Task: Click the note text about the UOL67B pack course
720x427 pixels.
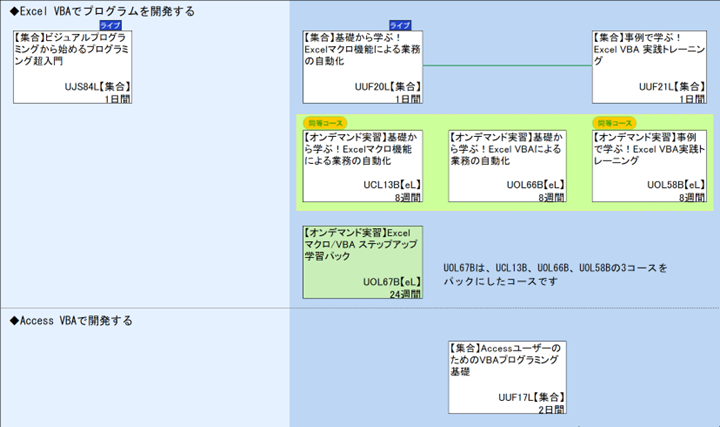Action: point(555,274)
